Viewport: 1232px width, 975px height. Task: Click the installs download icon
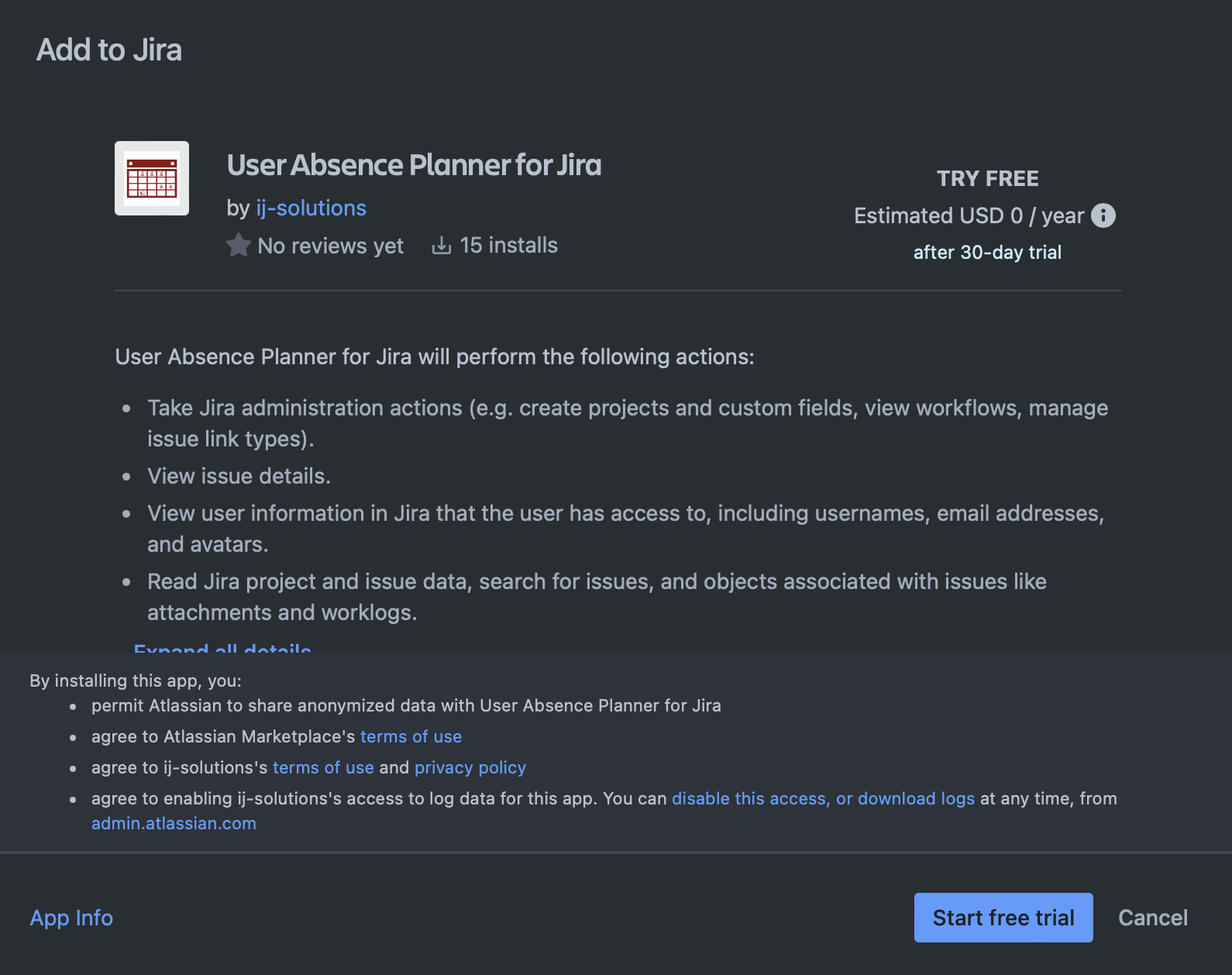coord(442,246)
